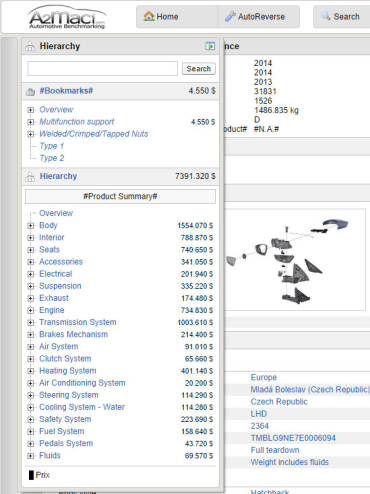The width and height of the screenshot is (370, 494).
Task: Click the A2Mac1 logo
Action: click(67, 17)
